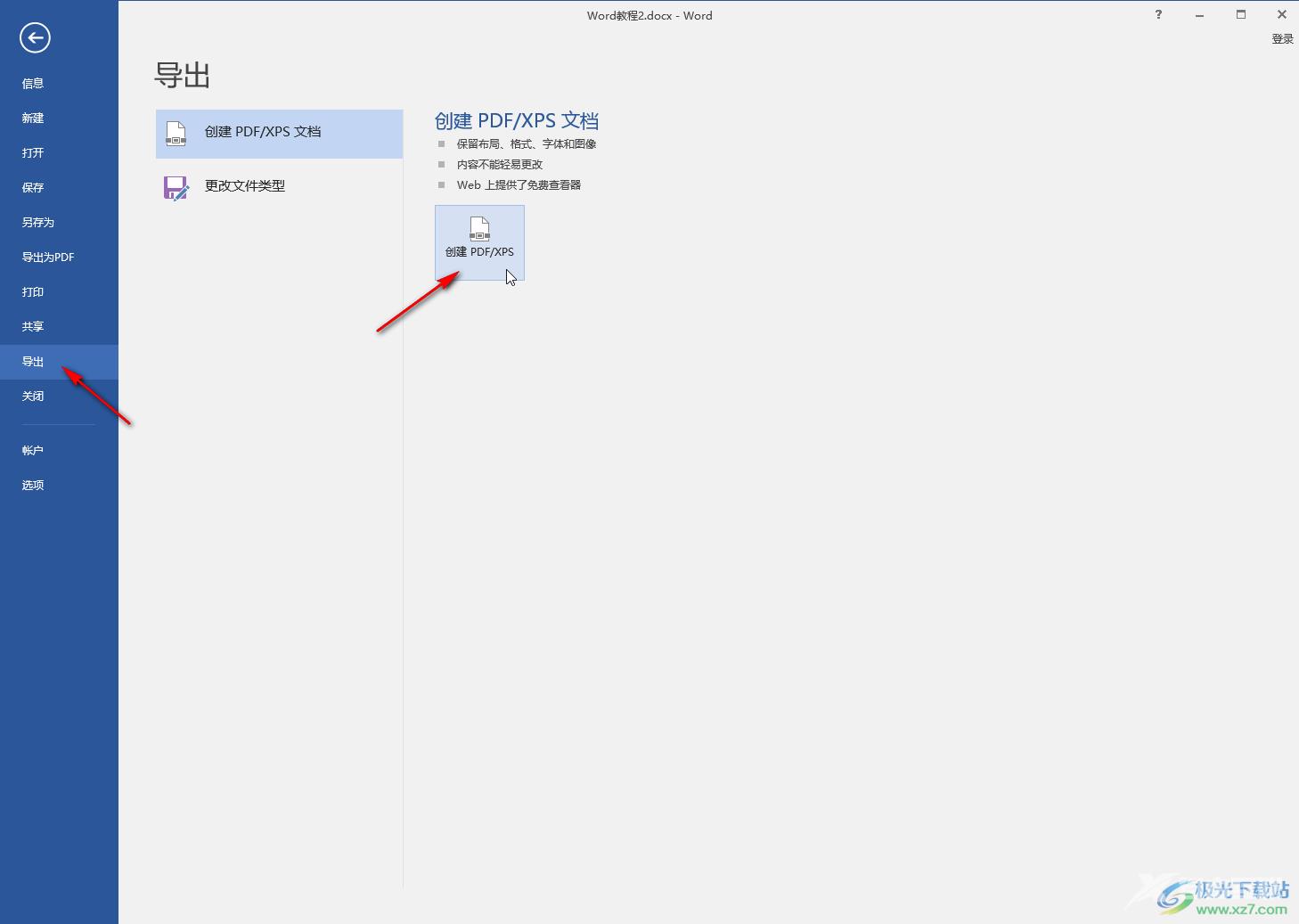The width and height of the screenshot is (1299, 924).
Task: Click the text Web 上提供了免费查看器
Action: (x=519, y=184)
